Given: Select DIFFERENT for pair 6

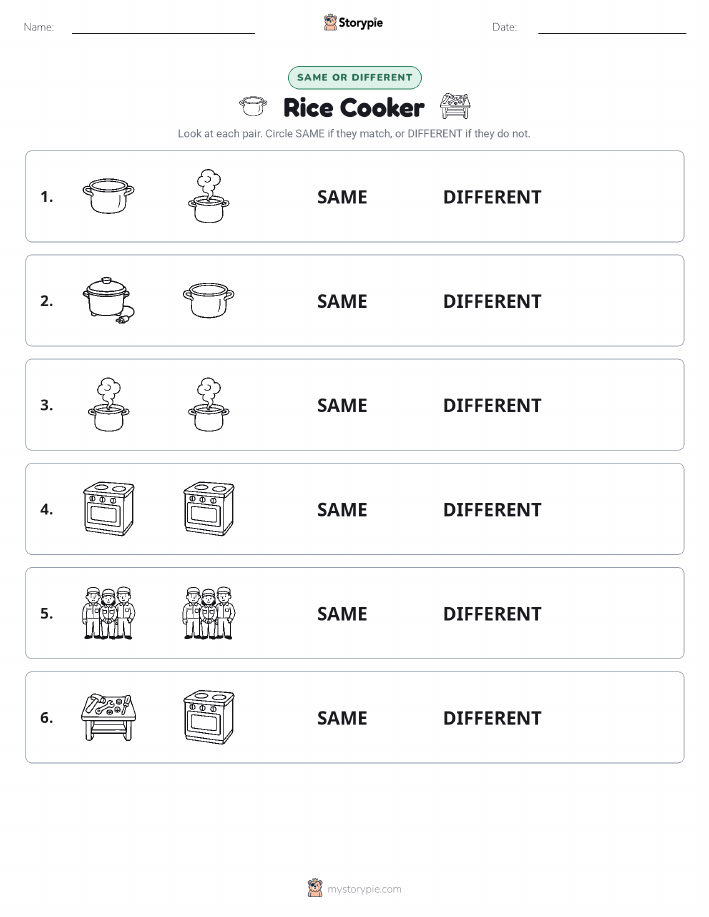Looking at the screenshot, I should [x=492, y=718].
